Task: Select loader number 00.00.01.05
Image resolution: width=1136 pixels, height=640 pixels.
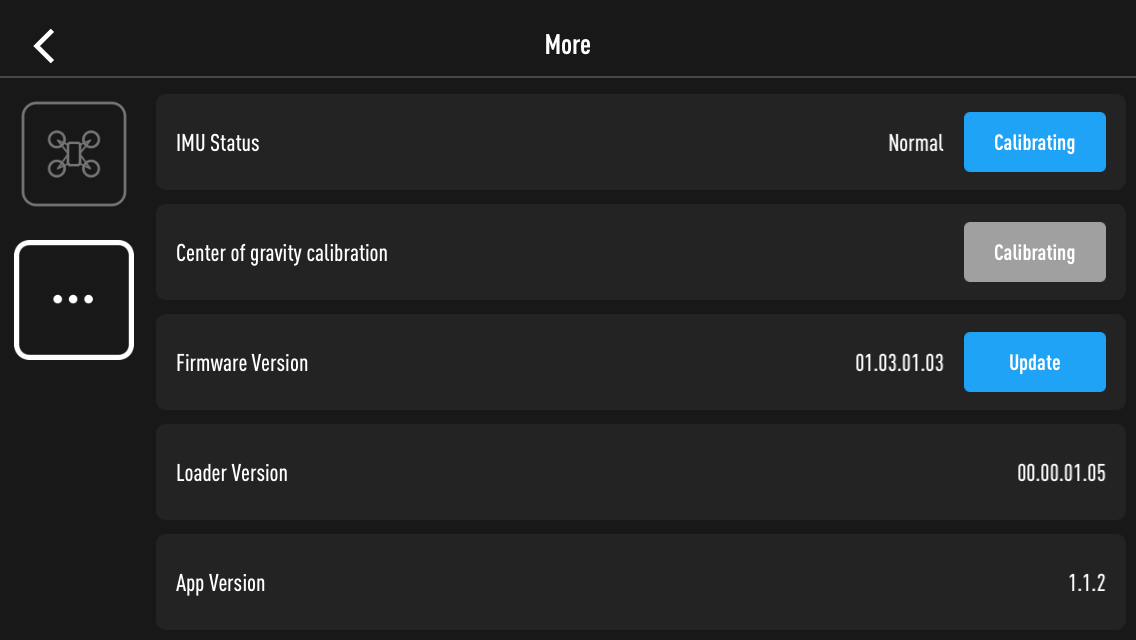Action: [x=1061, y=473]
